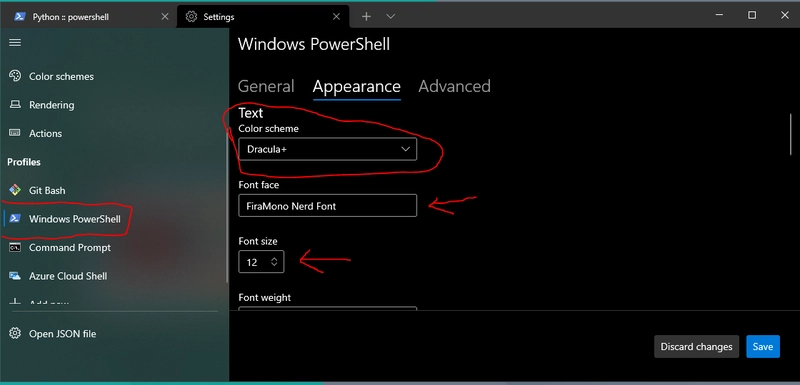Viewport: 800px width, 385px height.
Task: Click the Discard changes button
Action: (x=696, y=346)
